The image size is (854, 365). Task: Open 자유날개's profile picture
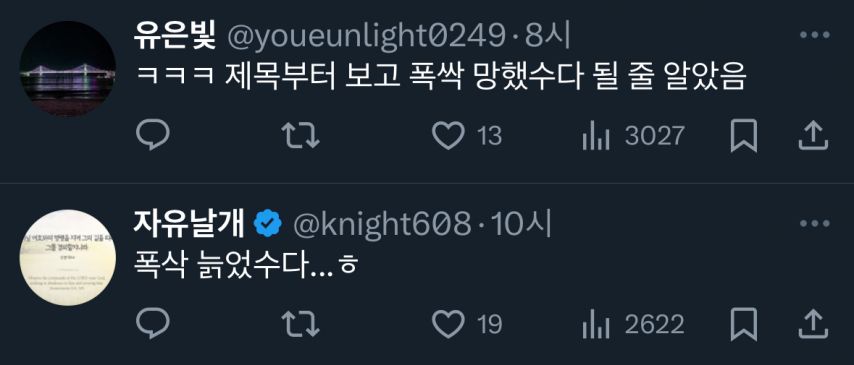(68, 258)
